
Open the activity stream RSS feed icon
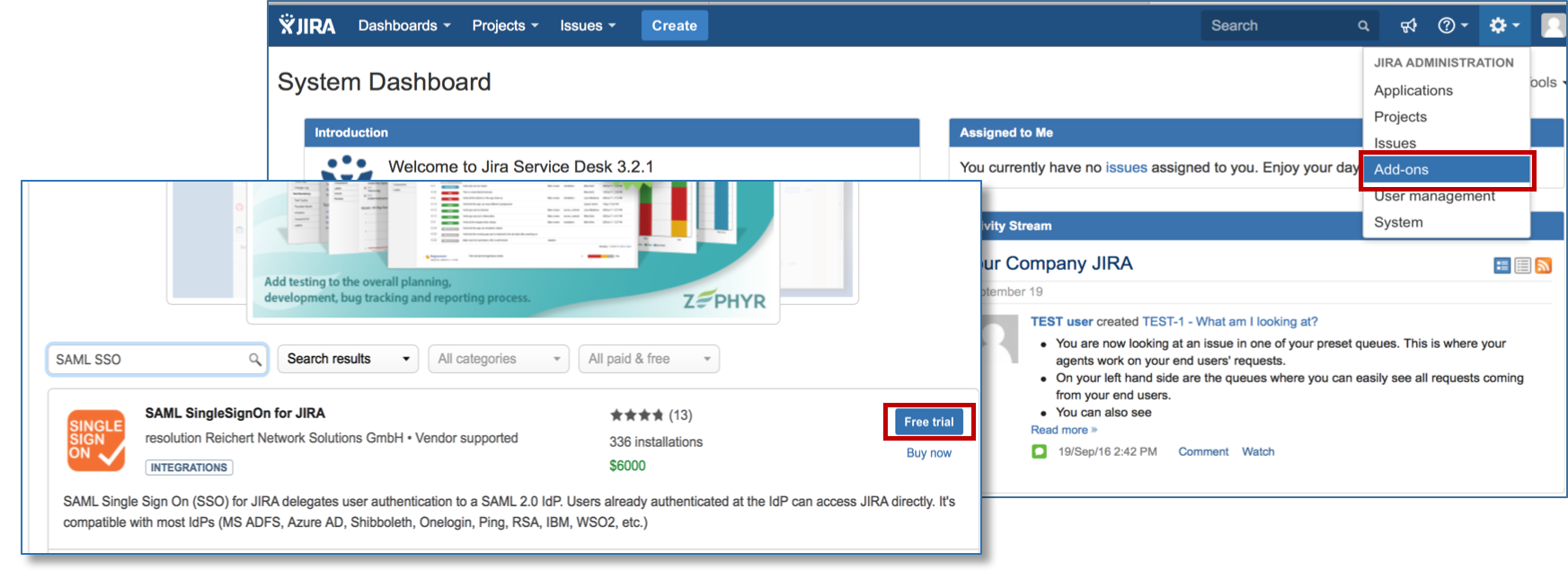pyautogui.click(x=1544, y=265)
